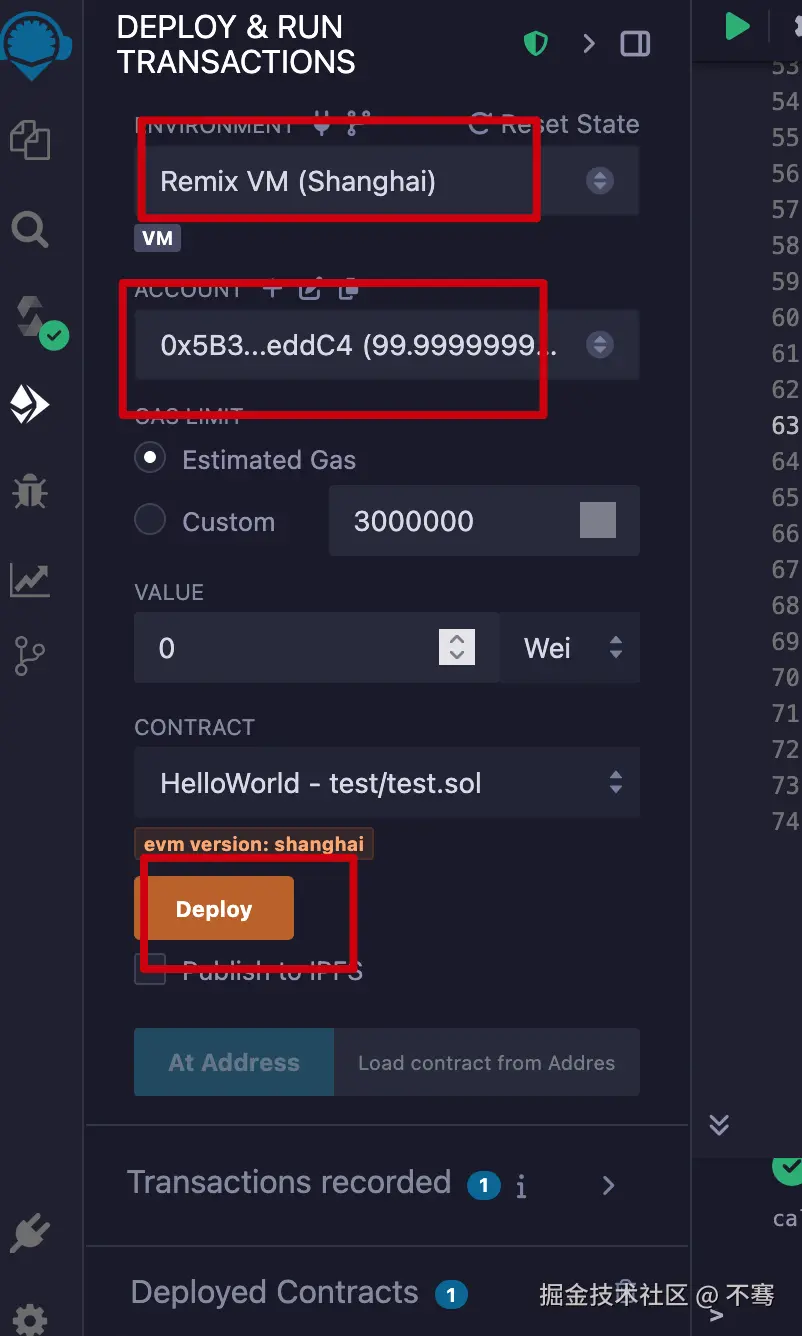Screen dimensions: 802x1336
Task: Select the Custom gas limit radio button
Action: (150, 520)
